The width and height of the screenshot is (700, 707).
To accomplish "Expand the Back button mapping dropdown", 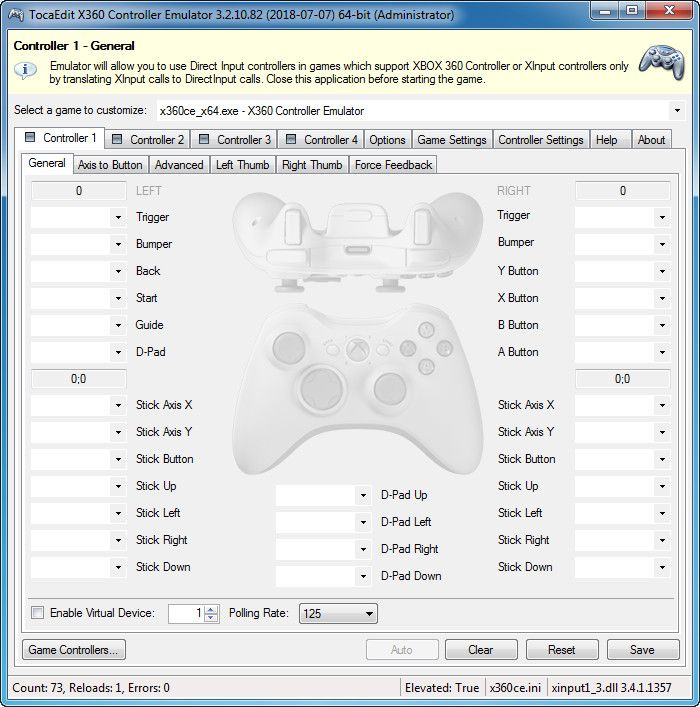I will click(118, 271).
